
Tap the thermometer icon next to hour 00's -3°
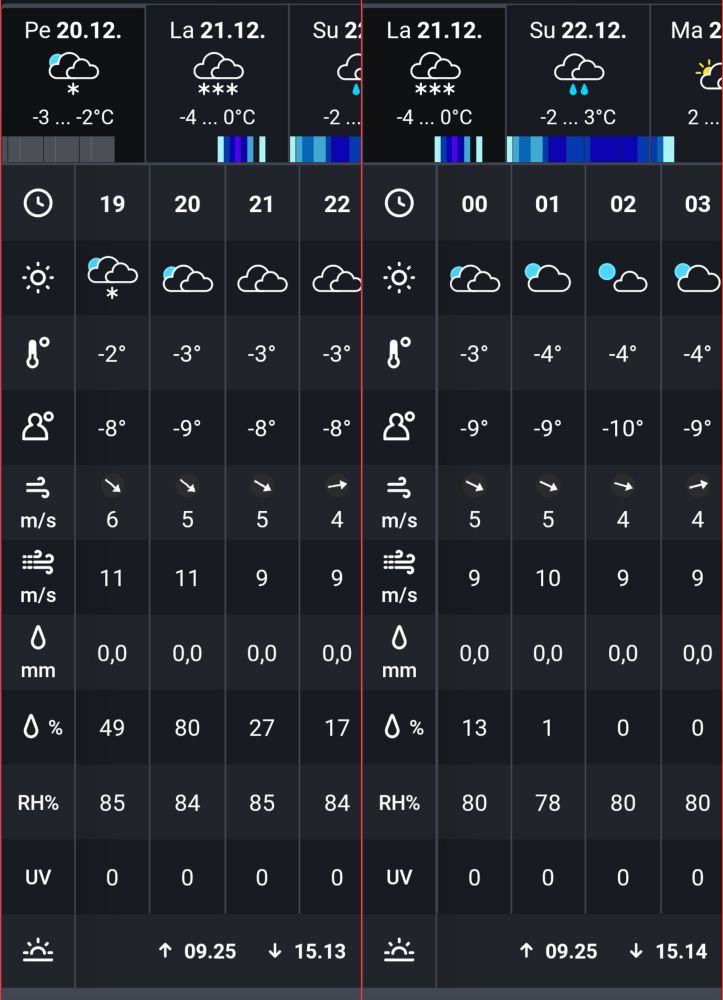pyautogui.click(x=399, y=353)
